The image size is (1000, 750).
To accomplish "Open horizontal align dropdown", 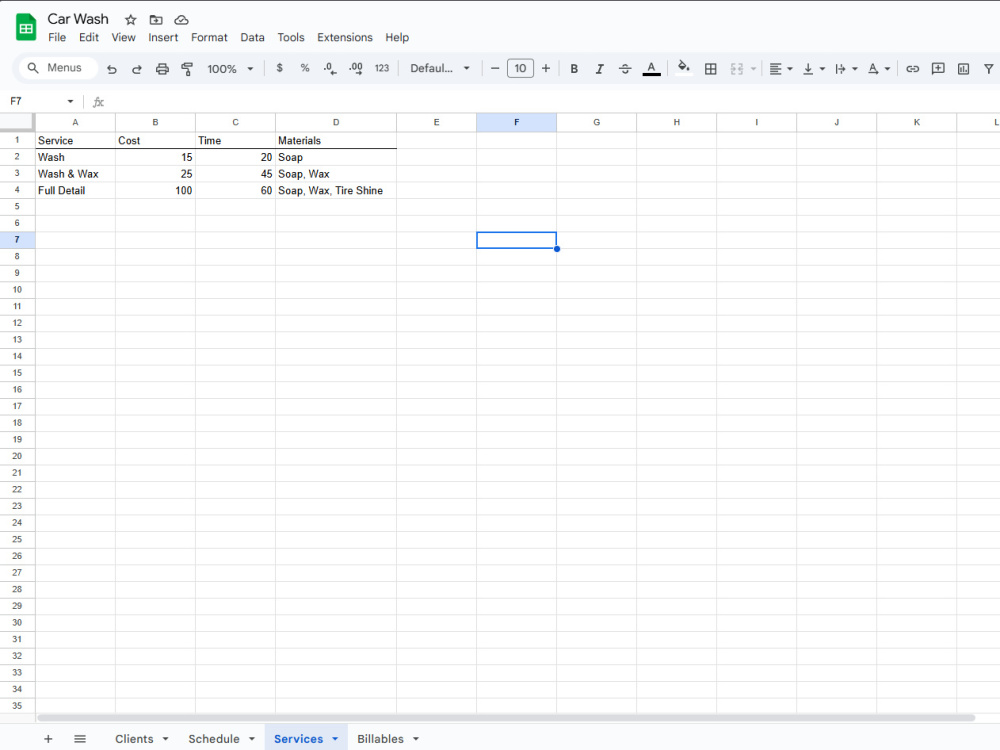I will (x=781, y=69).
